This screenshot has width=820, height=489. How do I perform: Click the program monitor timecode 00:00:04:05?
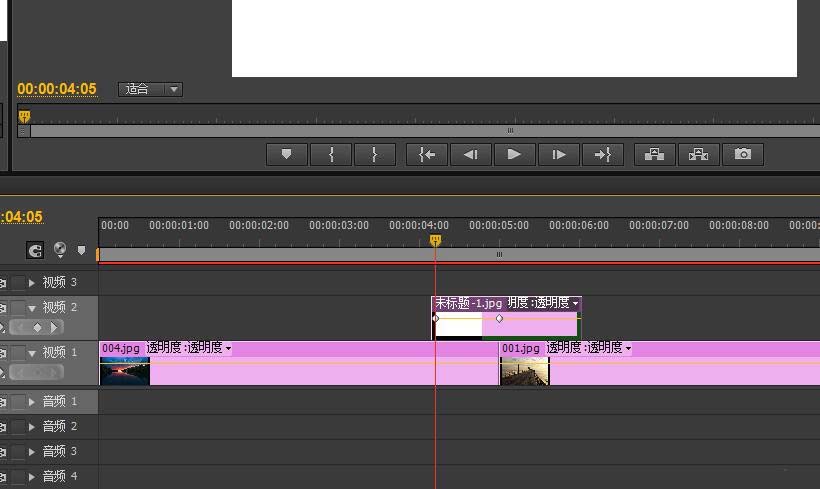point(57,89)
